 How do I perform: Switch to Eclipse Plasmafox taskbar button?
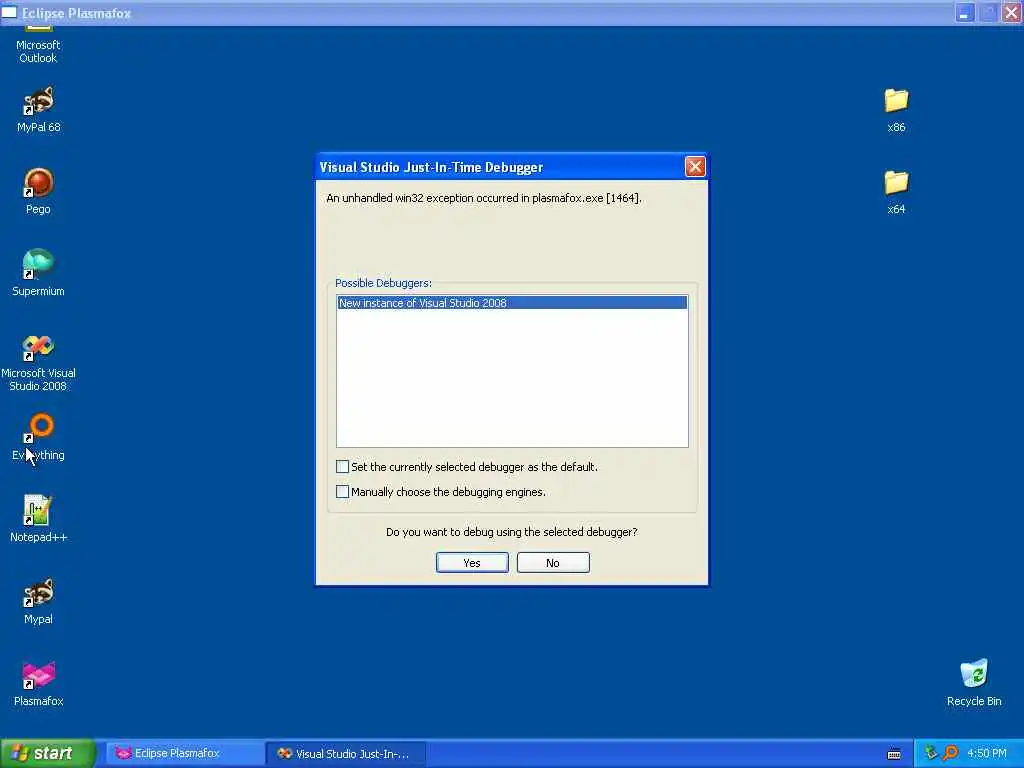pos(183,753)
